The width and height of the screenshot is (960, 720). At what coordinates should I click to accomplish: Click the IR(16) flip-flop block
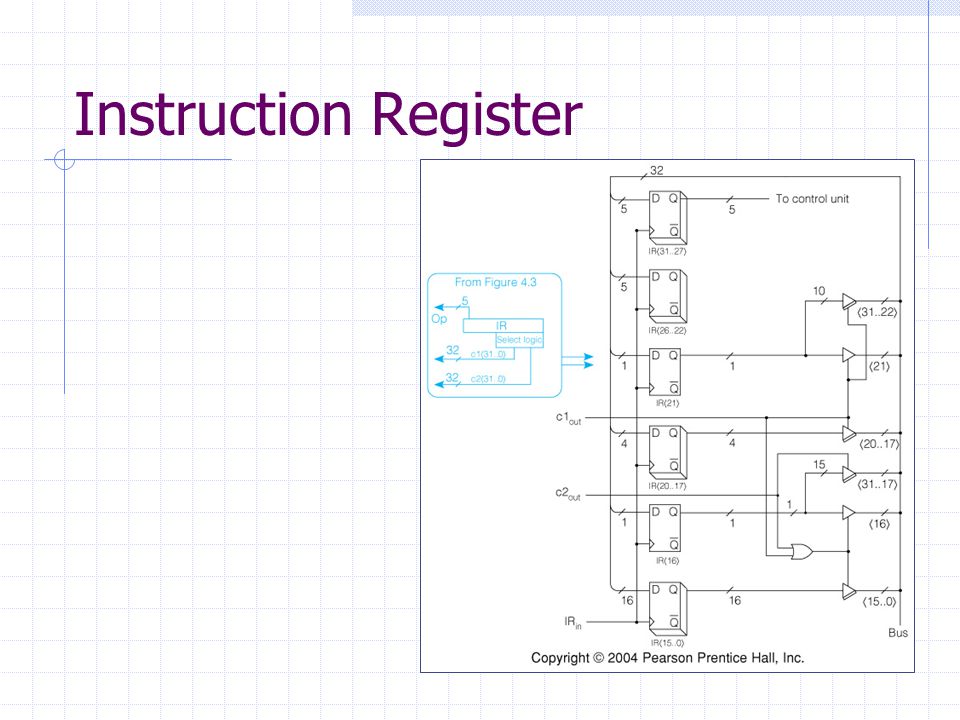[666, 529]
